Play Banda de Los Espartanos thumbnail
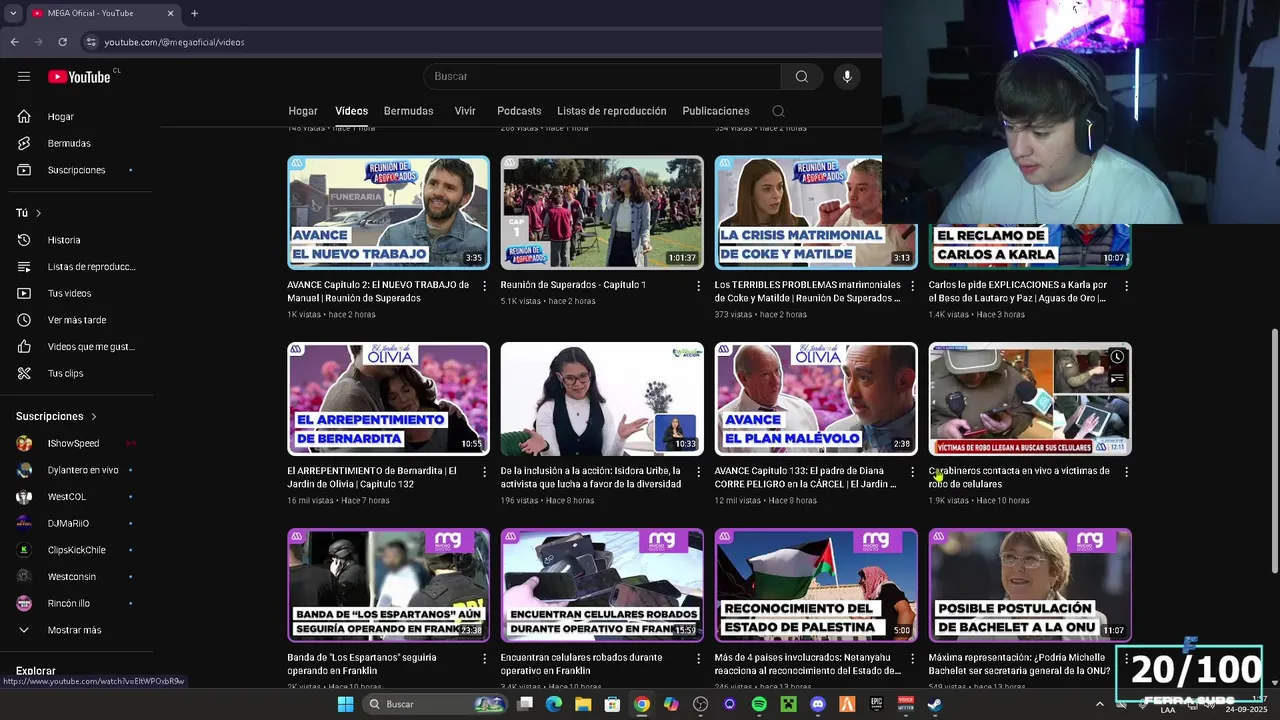The height and width of the screenshot is (720, 1280). click(389, 585)
